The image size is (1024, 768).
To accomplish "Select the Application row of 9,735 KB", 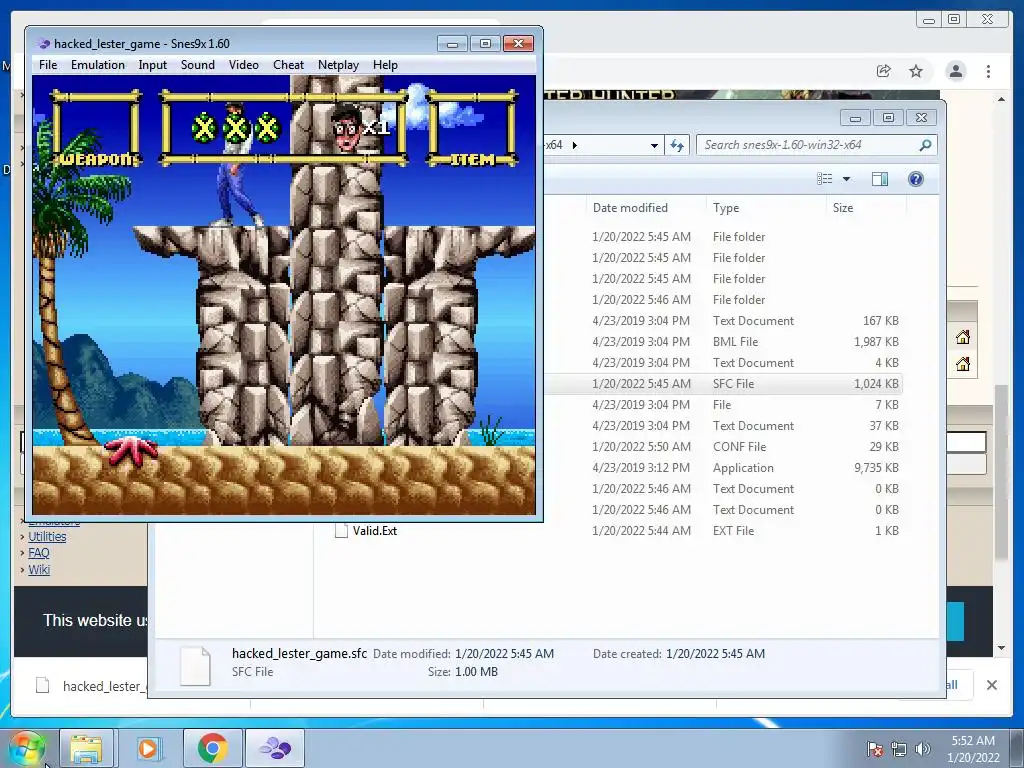I will pos(722,468).
